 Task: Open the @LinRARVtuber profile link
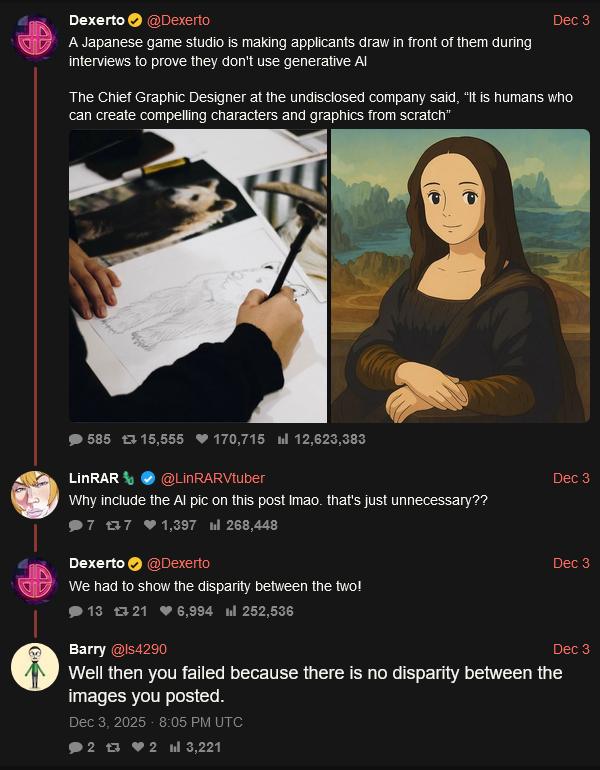pyautogui.click(x=212, y=478)
